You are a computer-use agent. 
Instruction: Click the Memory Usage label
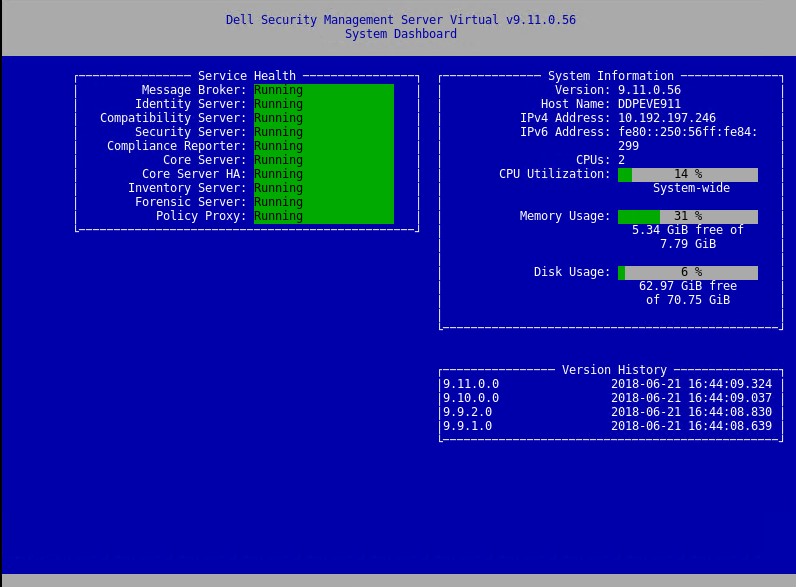coord(565,216)
